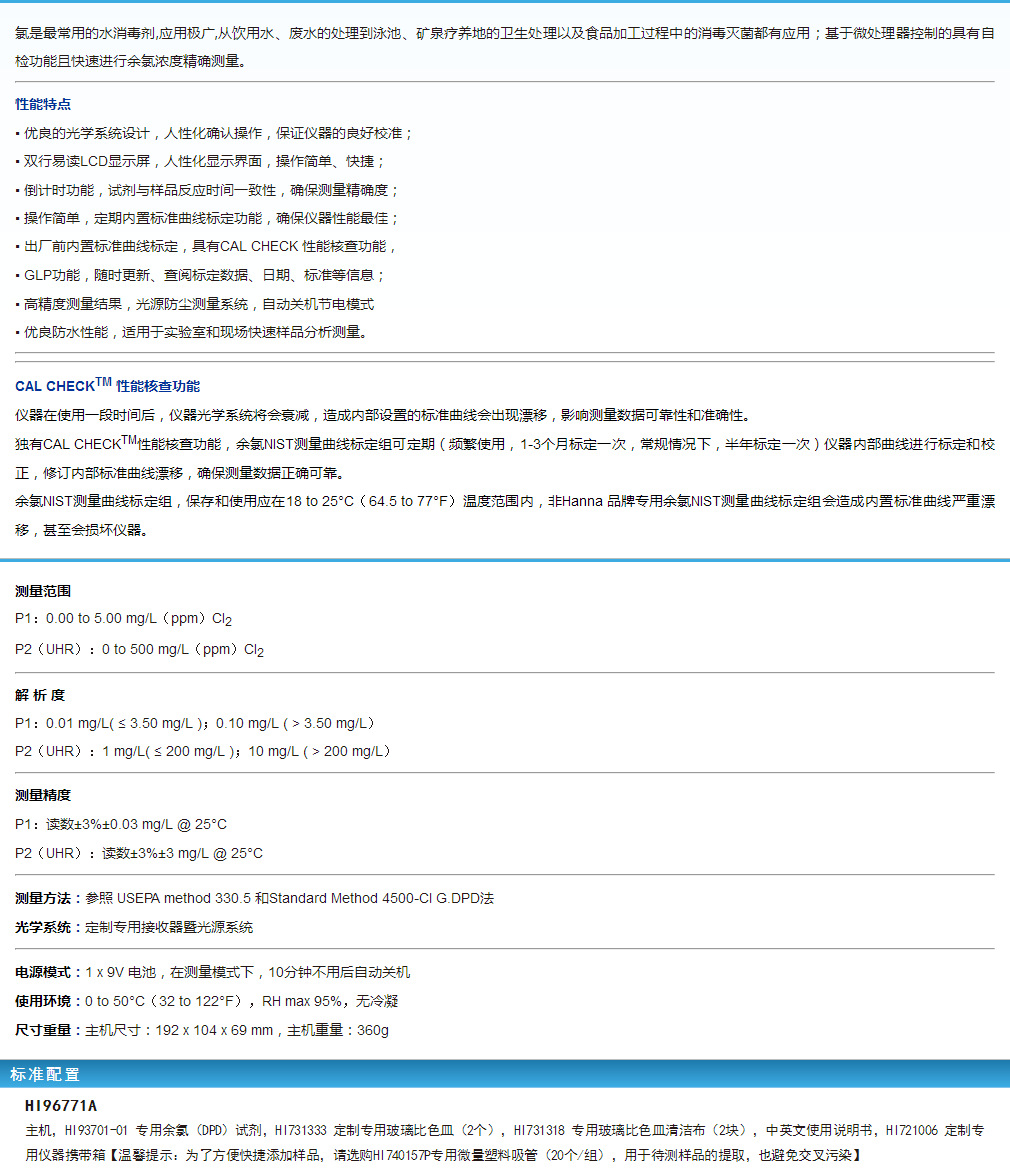Click the 性能特点 section heading
Viewport: 1010px width, 1171px height.
click(x=43, y=105)
